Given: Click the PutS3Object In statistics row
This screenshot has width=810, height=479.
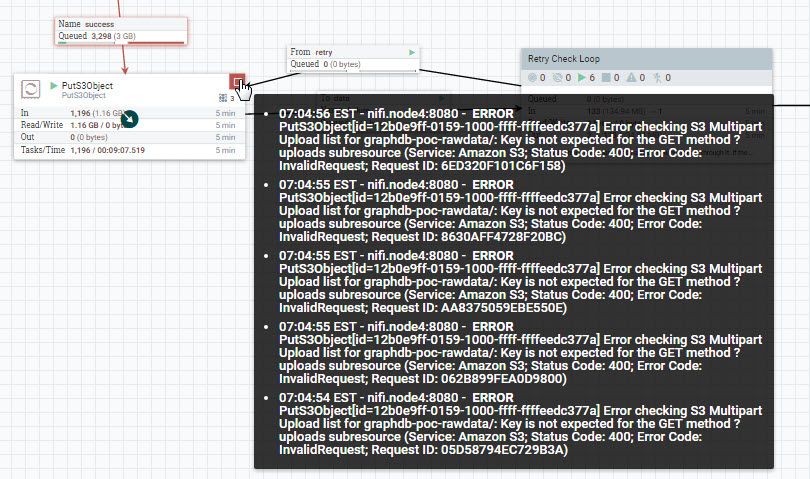Looking at the screenshot, I should click(129, 113).
